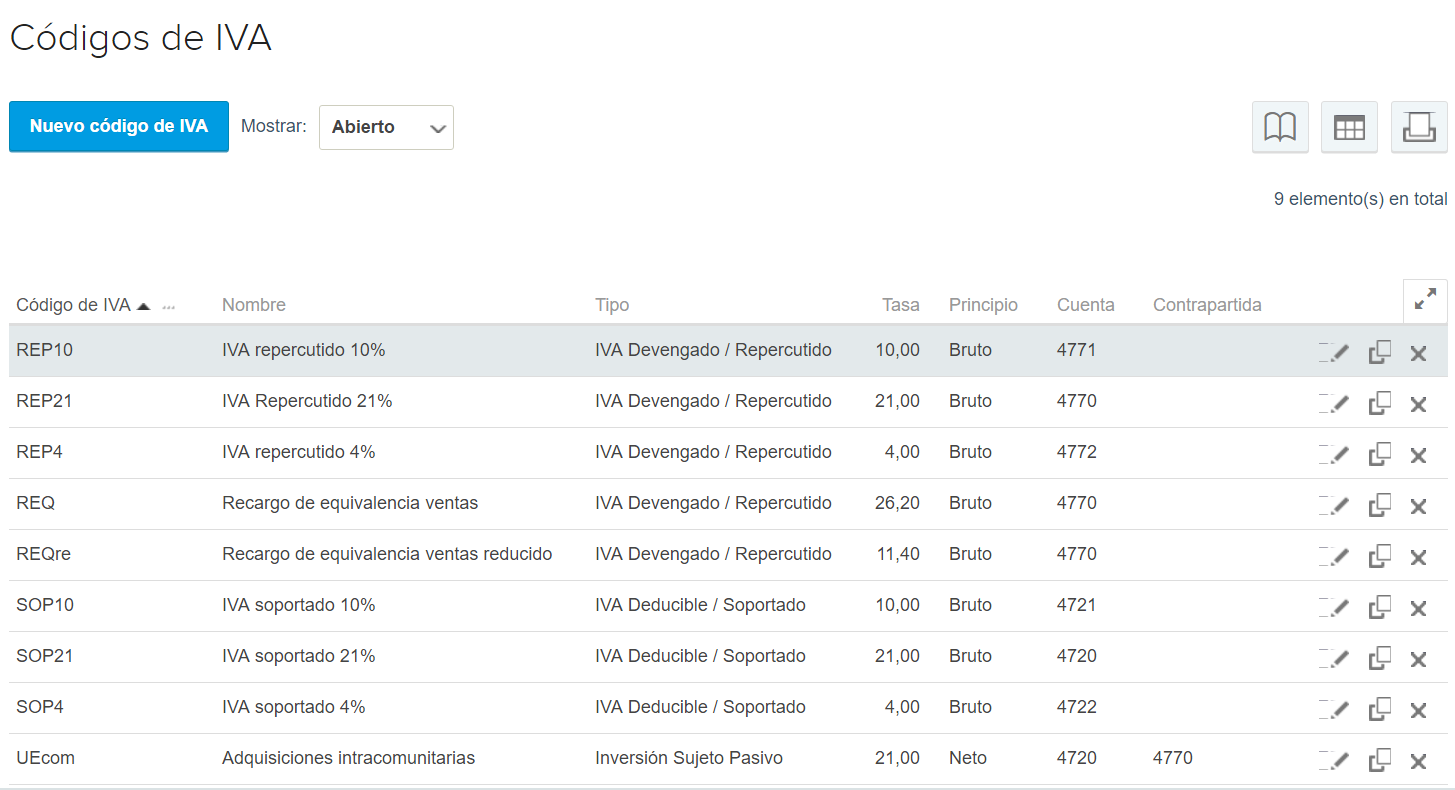1455x790 pixels.
Task: Duplicate the REQre VAT code
Action: pos(1380,555)
